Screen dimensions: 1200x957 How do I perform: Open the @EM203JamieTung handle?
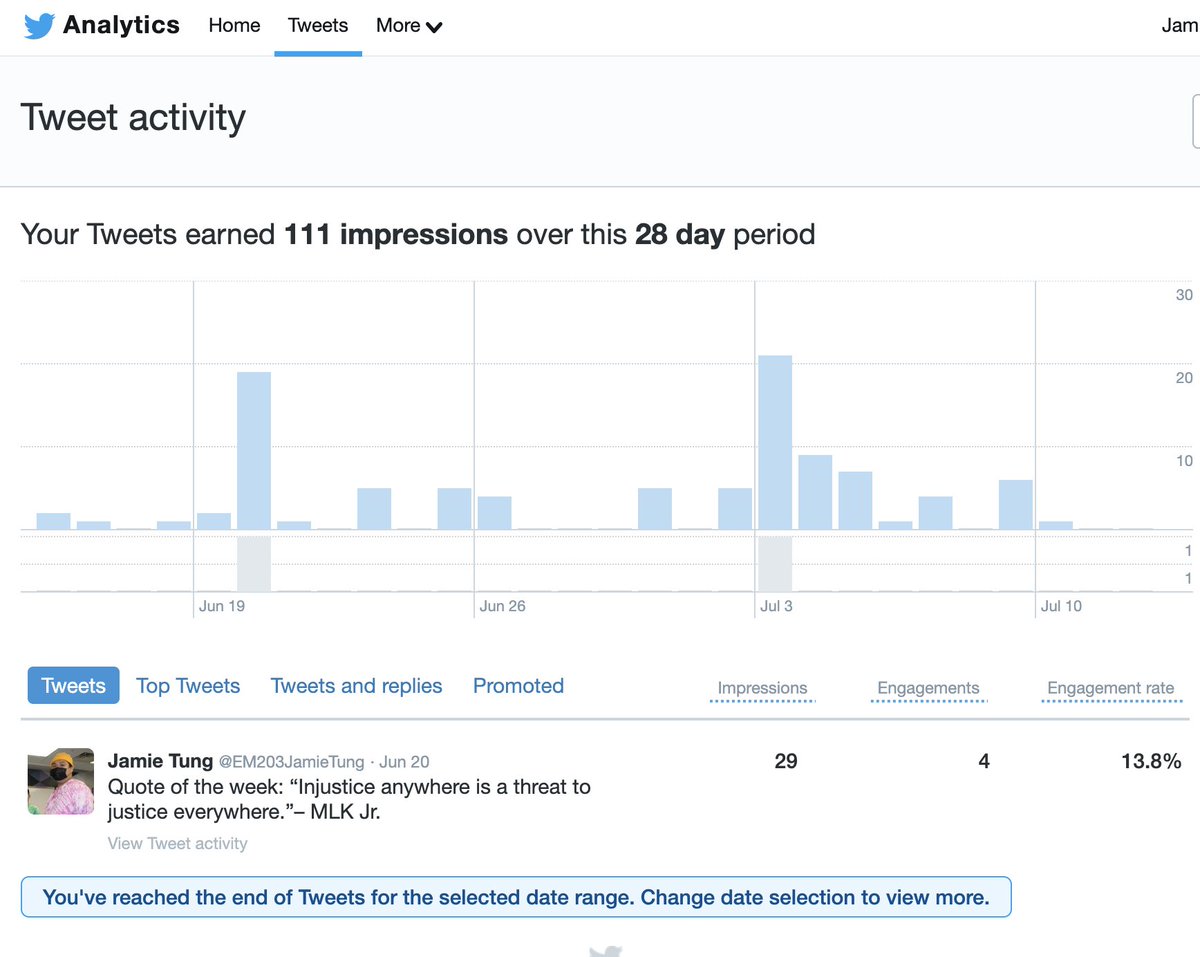click(292, 762)
